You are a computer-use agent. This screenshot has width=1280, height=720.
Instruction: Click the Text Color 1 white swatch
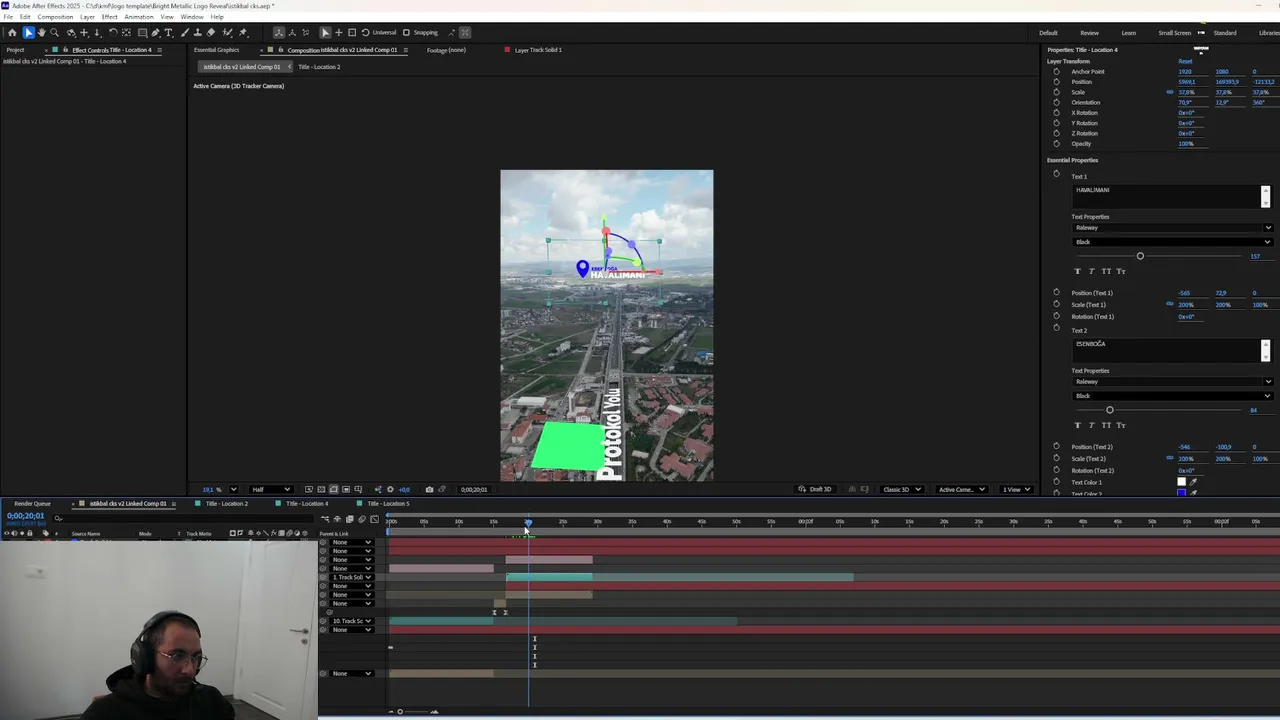1181,482
